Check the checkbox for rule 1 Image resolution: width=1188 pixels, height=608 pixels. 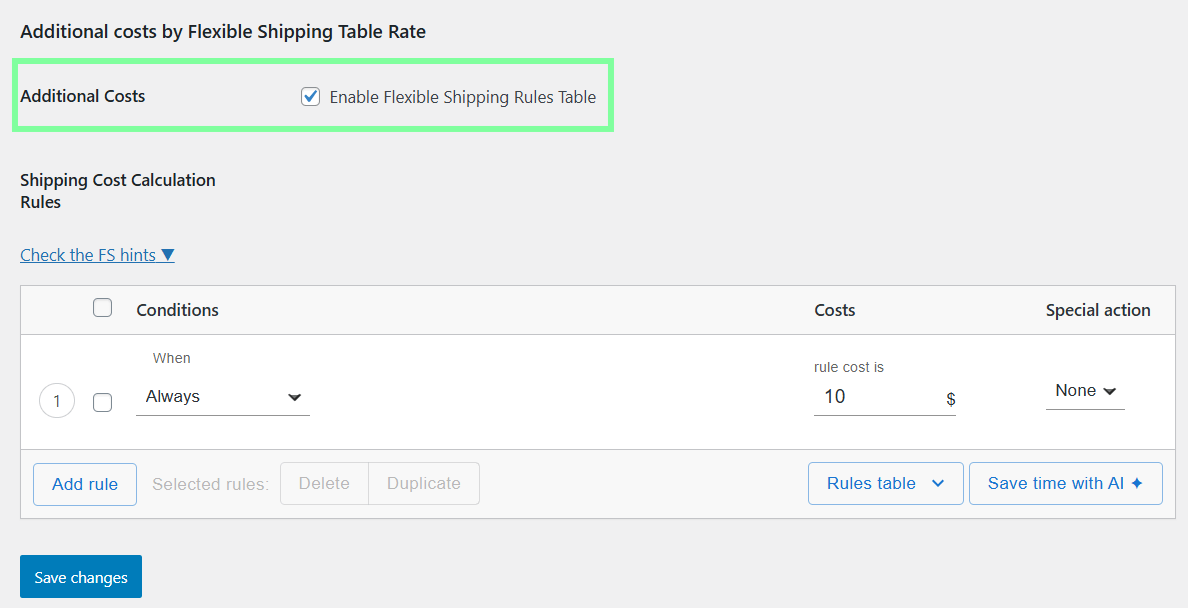point(102,401)
